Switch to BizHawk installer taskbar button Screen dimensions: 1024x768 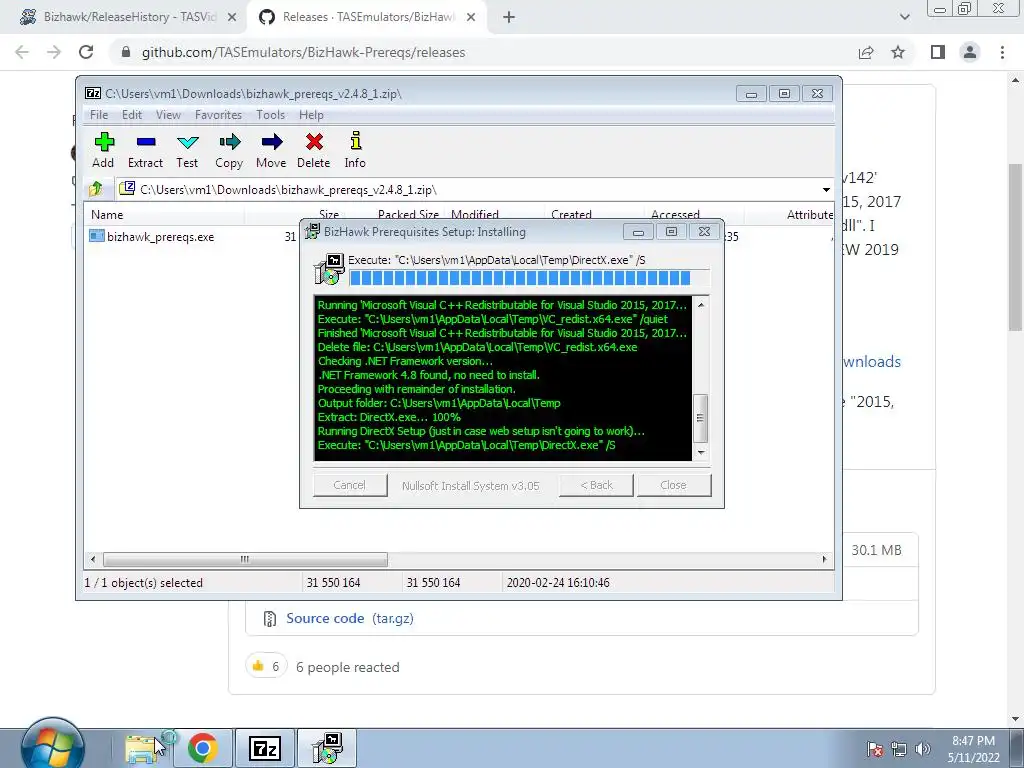coord(327,748)
